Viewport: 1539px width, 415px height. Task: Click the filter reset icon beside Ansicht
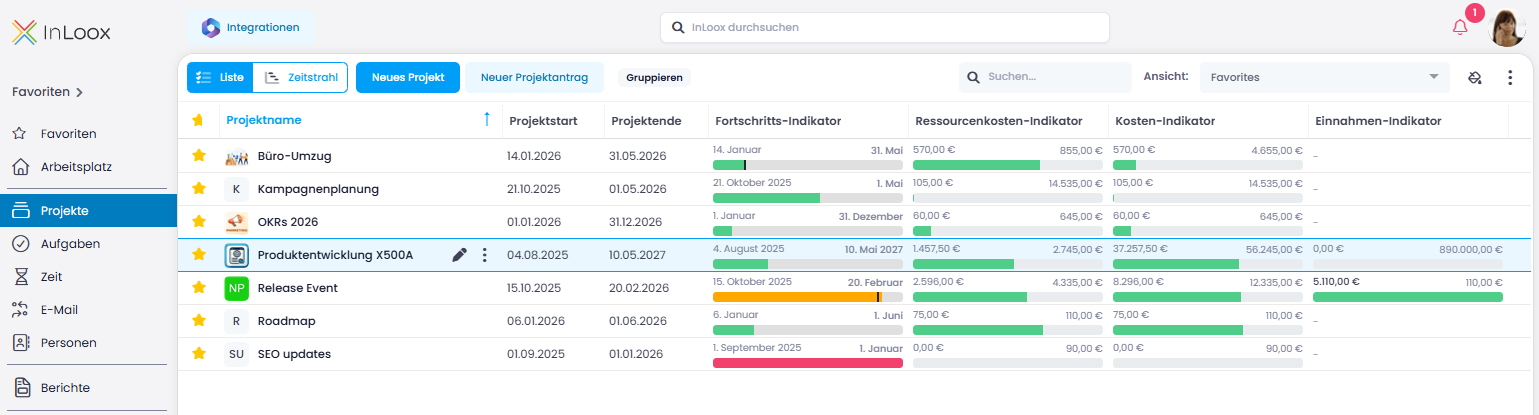click(1474, 78)
